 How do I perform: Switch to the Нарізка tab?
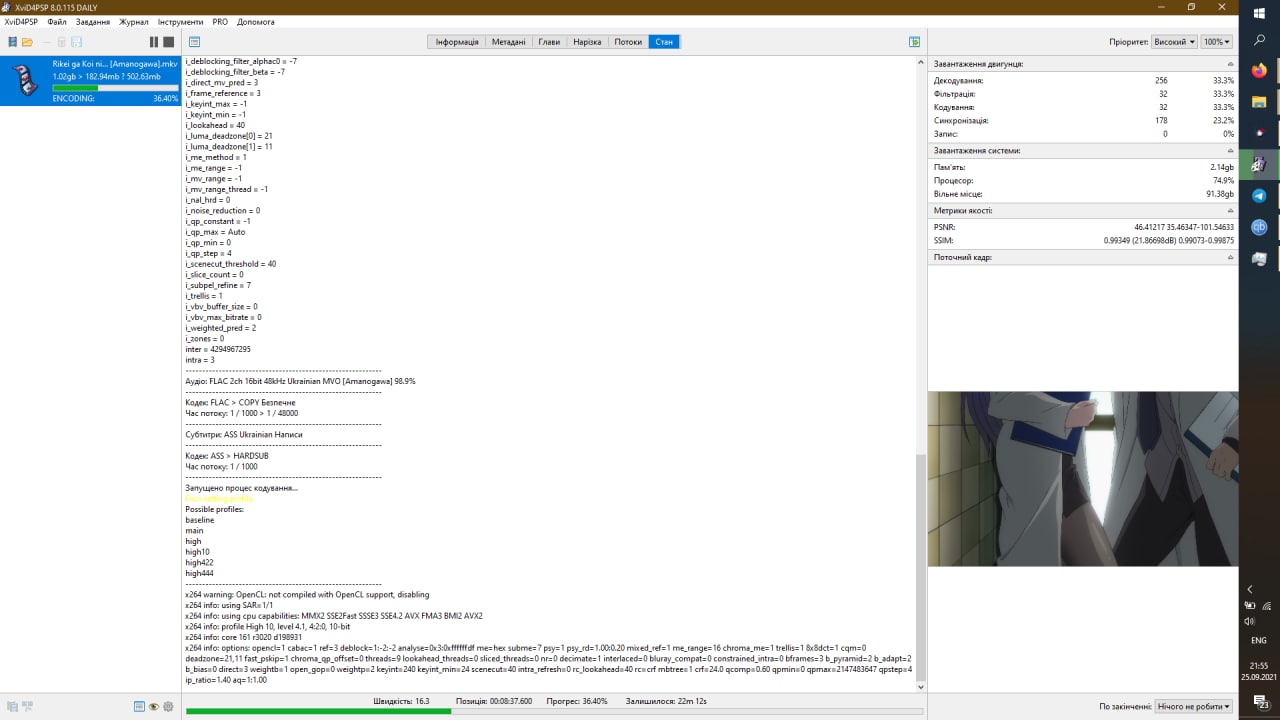click(587, 42)
